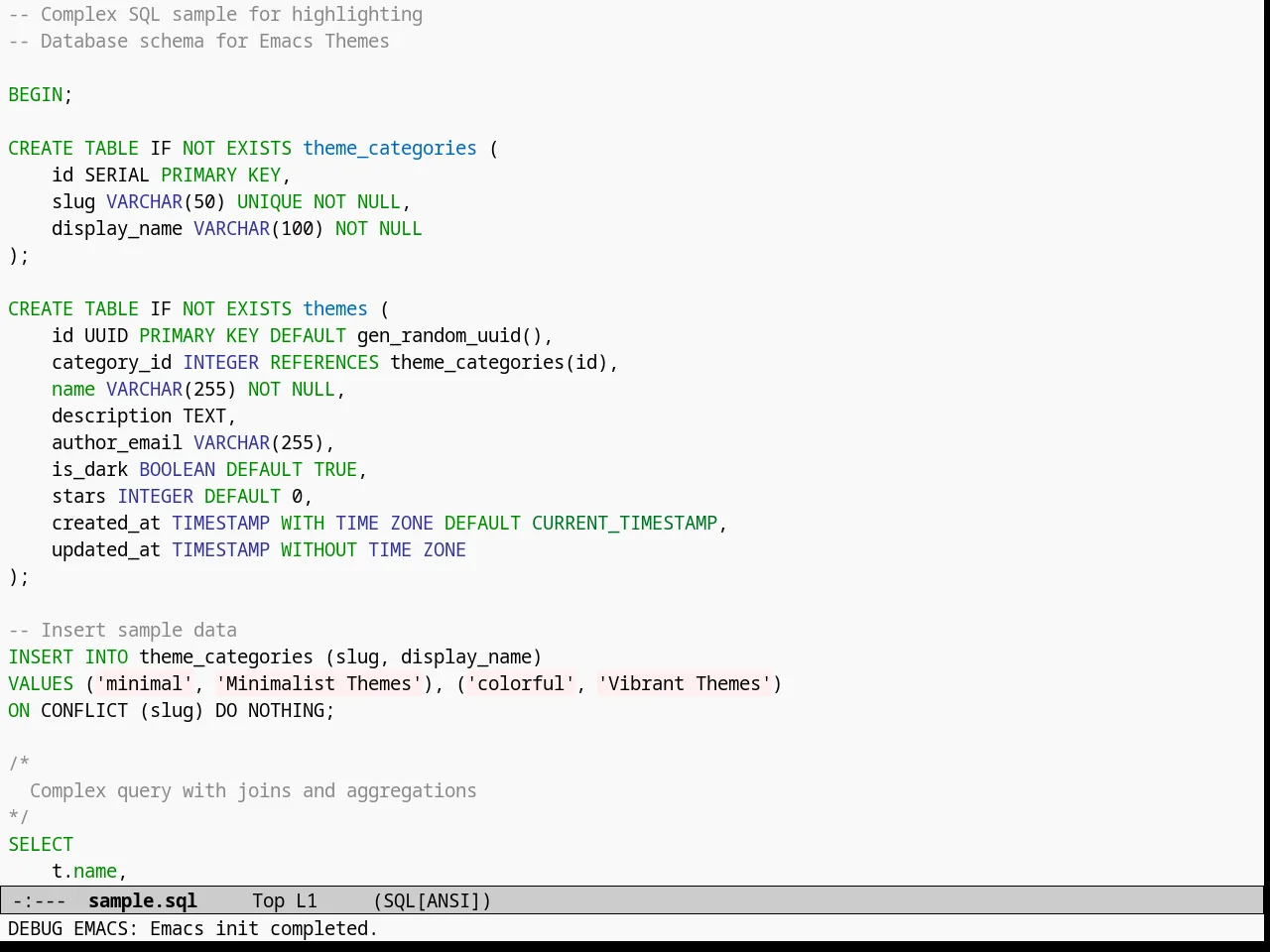Click the 'minimal' string literal
Screen dimensions: 1270x952
tap(144, 683)
